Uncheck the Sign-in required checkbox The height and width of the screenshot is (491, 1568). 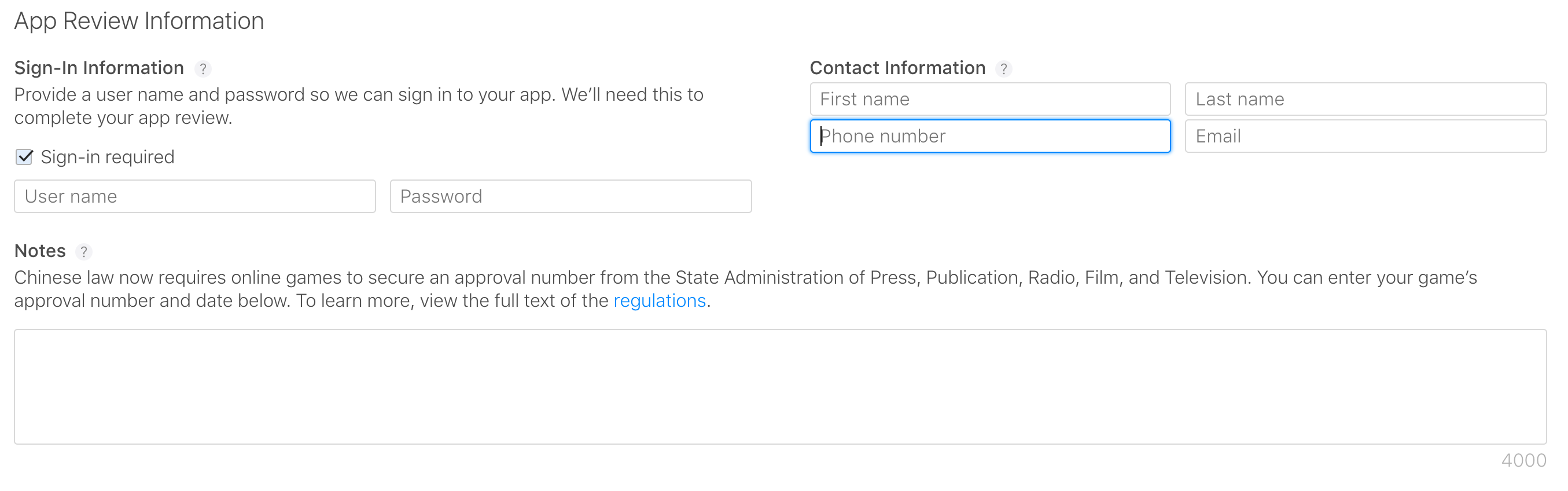coord(24,157)
